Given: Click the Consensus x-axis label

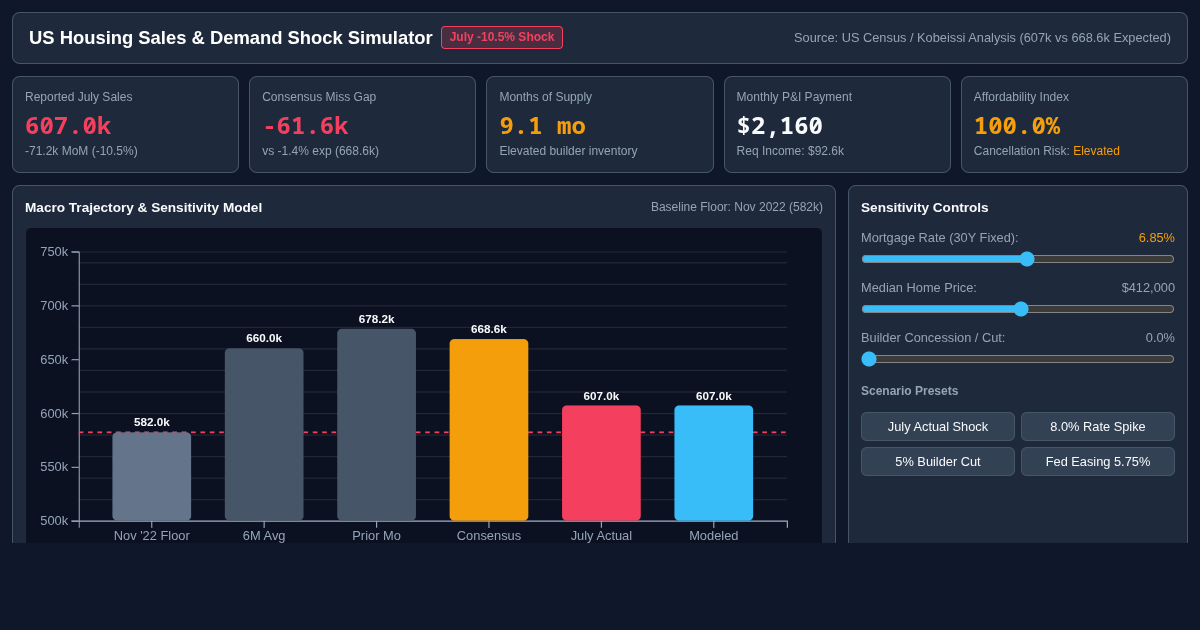Looking at the screenshot, I should click(489, 535).
